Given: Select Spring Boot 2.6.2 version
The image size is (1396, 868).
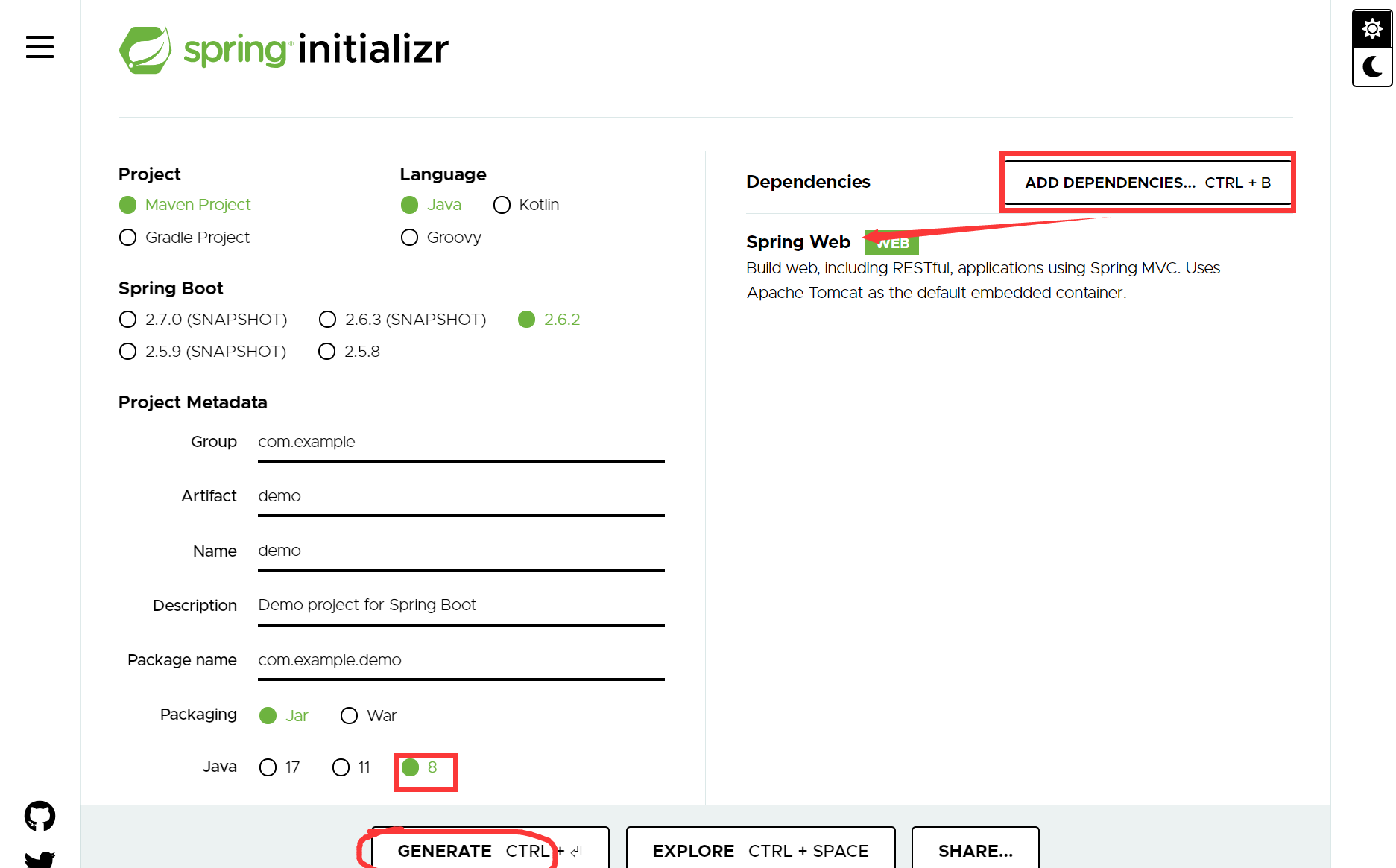Looking at the screenshot, I should point(549,319).
